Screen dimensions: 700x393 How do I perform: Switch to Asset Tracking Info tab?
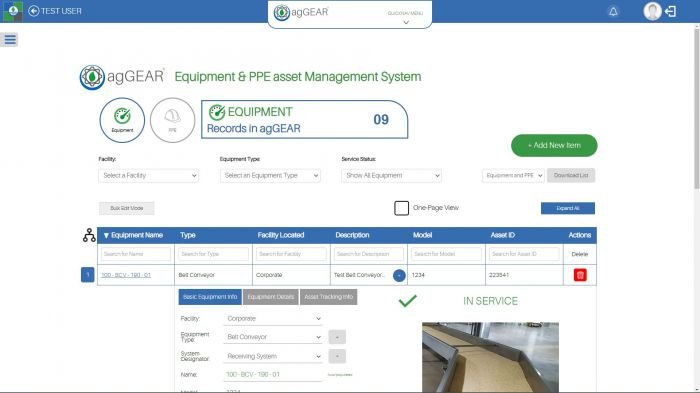tap(329, 297)
